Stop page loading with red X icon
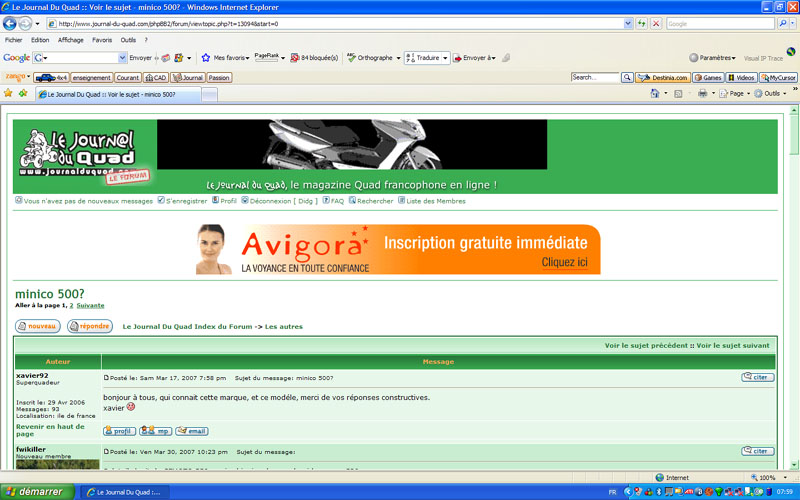This screenshot has height=500, width=800. pos(655,22)
